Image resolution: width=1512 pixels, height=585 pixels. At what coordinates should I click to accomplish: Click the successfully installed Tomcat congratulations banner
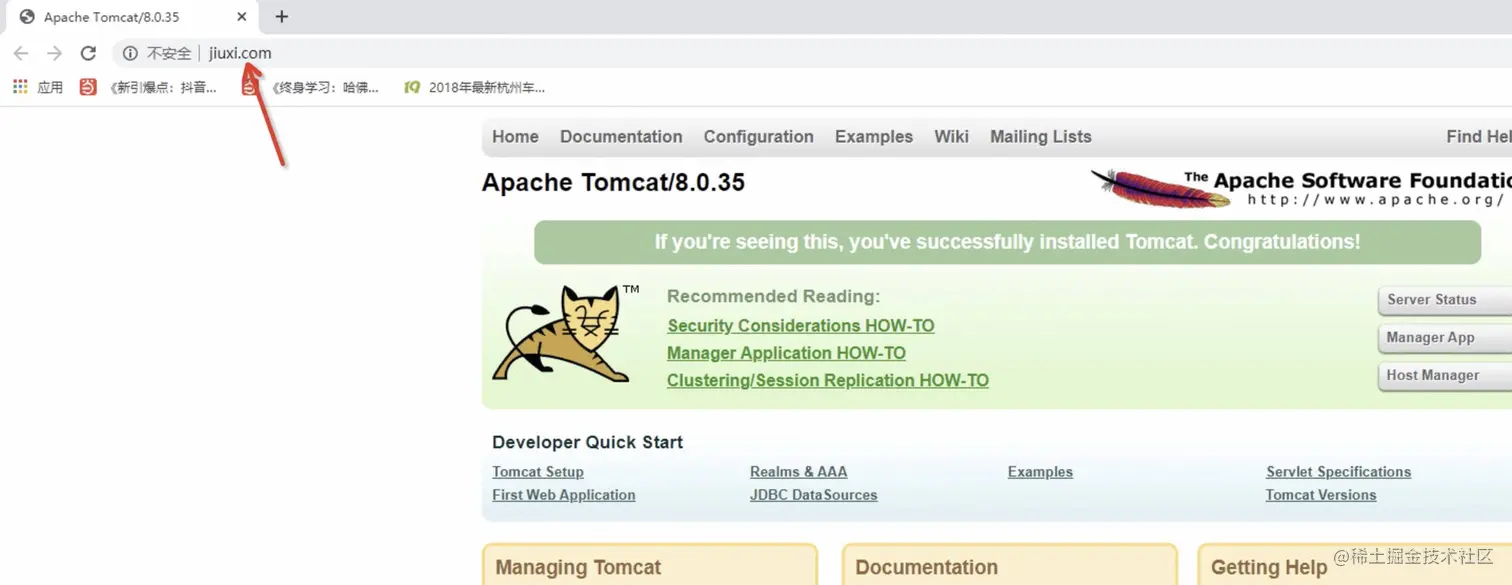[x=1007, y=242]
